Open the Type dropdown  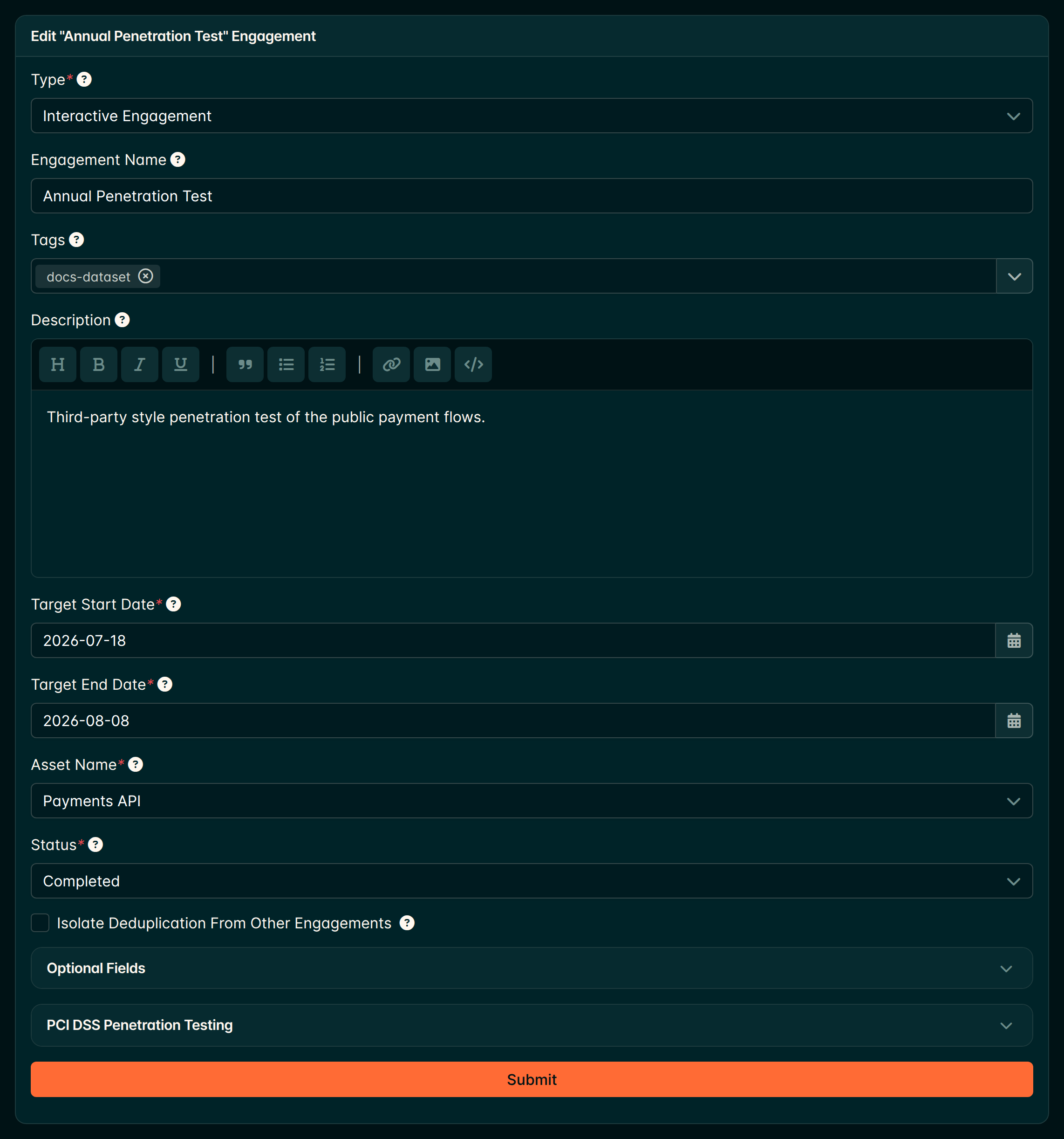click(x=532, y=116)
